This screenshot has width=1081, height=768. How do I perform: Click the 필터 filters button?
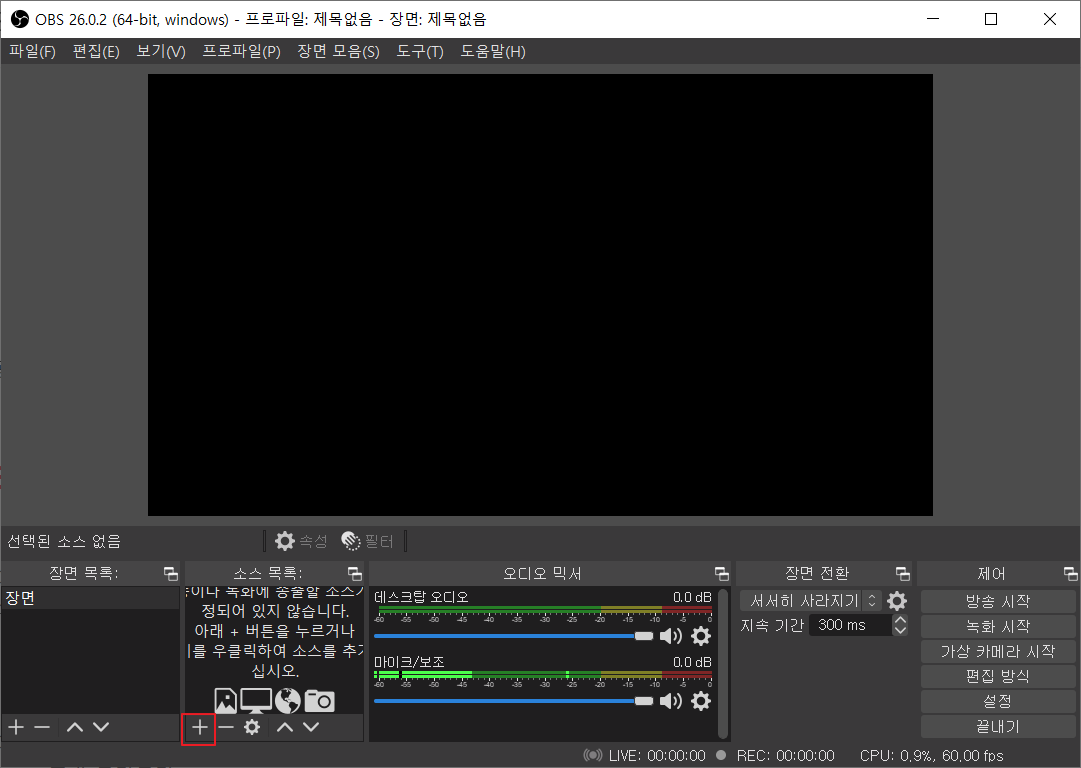(x=367, y=541)
